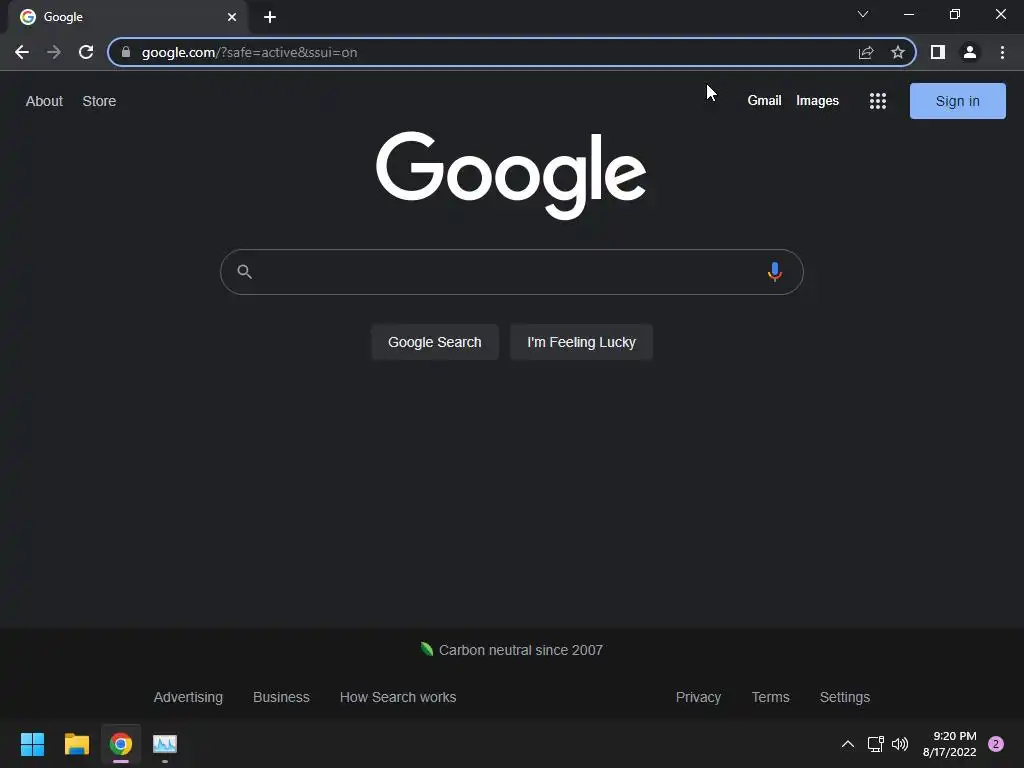Open the volume control in tray
The height and width of the screenshot is (768, 1024).
pyautogui.click(x=900, y=744)
